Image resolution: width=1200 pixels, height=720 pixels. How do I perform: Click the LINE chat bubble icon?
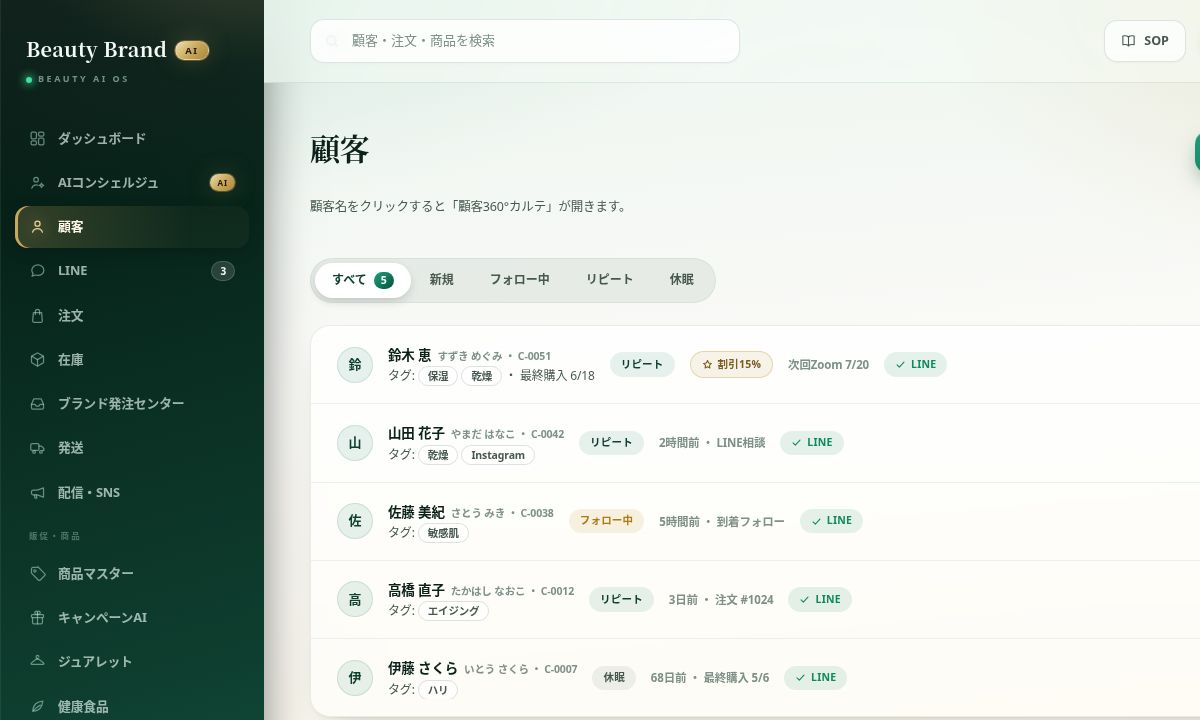(38, 271)
